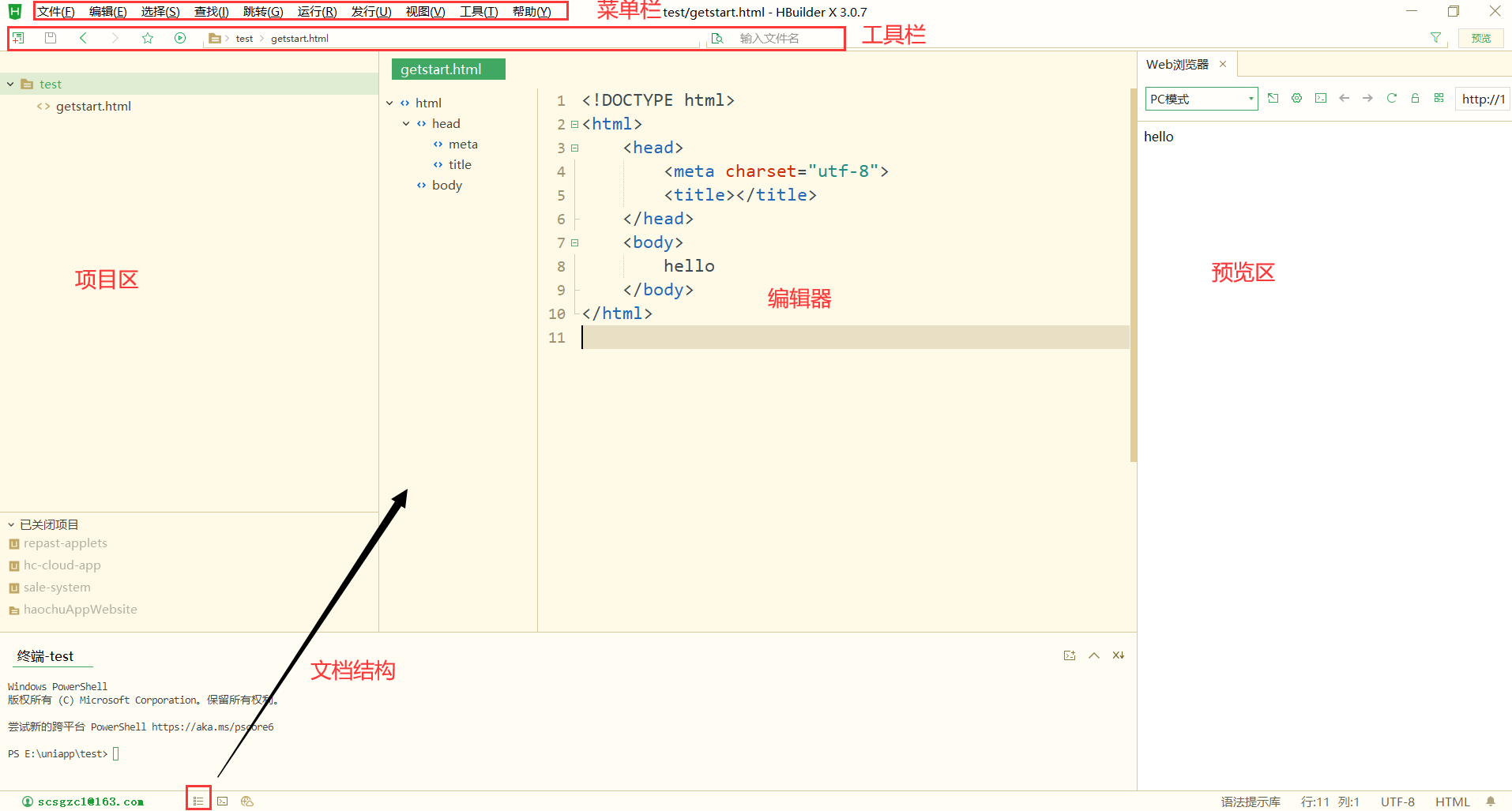Click the Web browser forward arrow
Screen dimensions: 1512x811
[x=1368, y=98]
